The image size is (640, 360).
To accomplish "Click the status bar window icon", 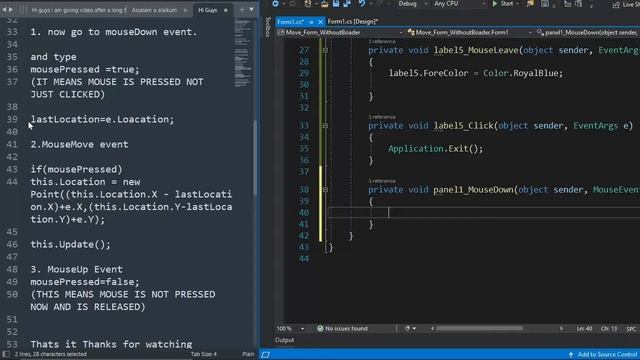I will pos(266,355).
